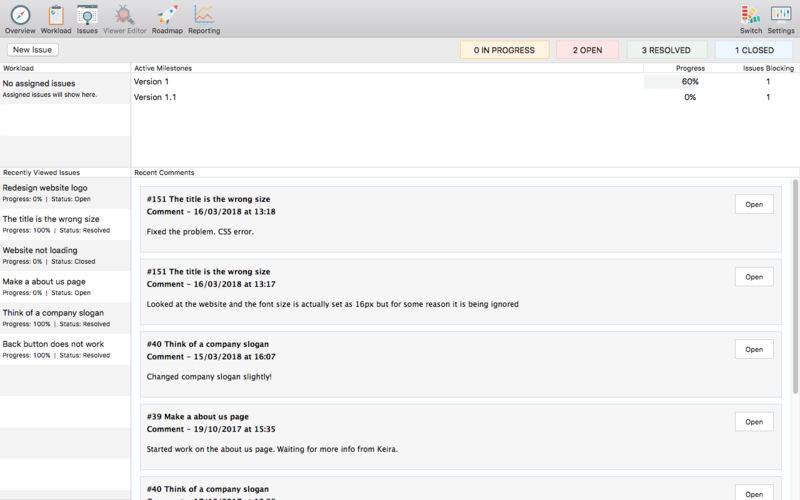Open recently viewed issue Redesign website logo
Viewport: 800px width, 500px height.
65,193
